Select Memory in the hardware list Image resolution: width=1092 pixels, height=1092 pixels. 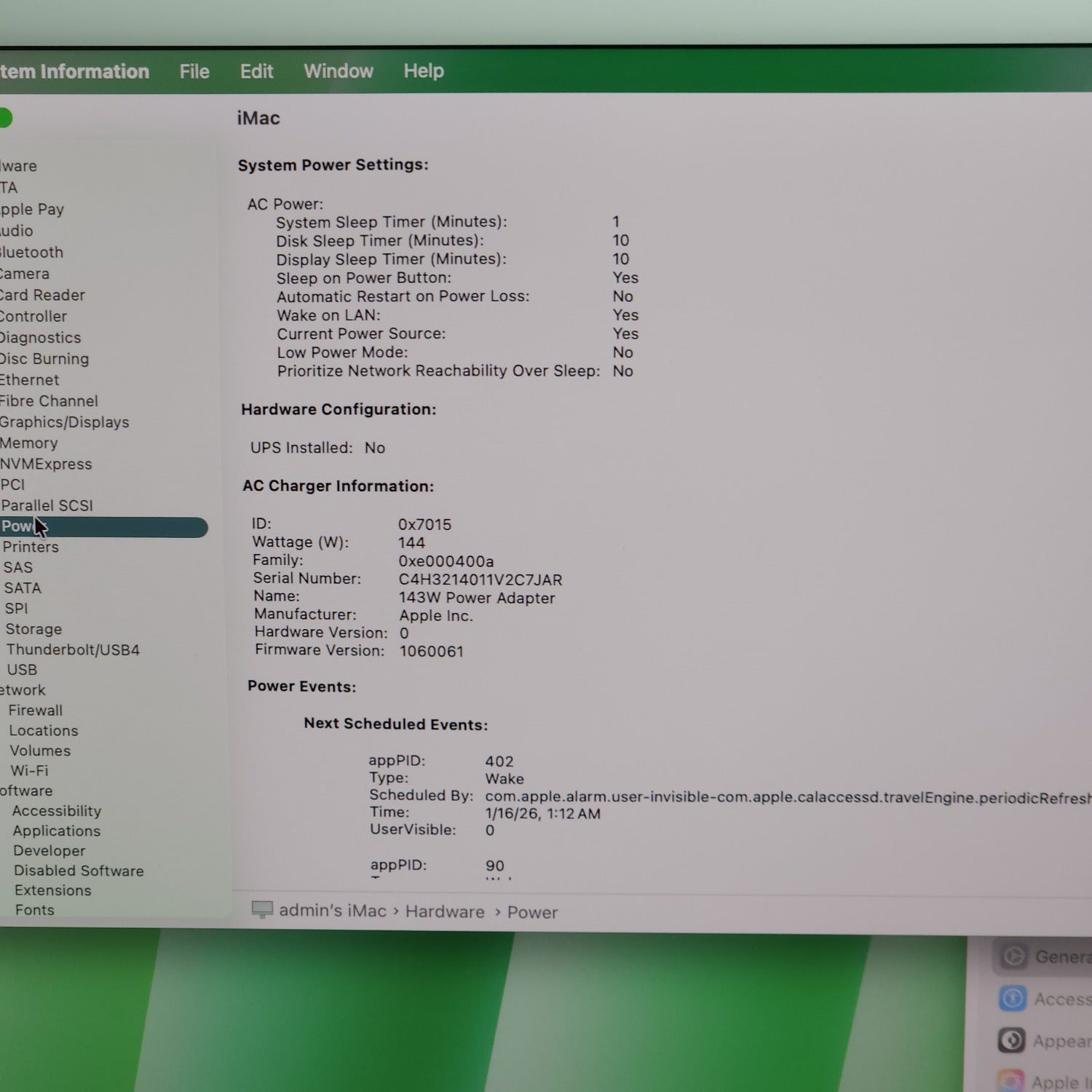29,443
